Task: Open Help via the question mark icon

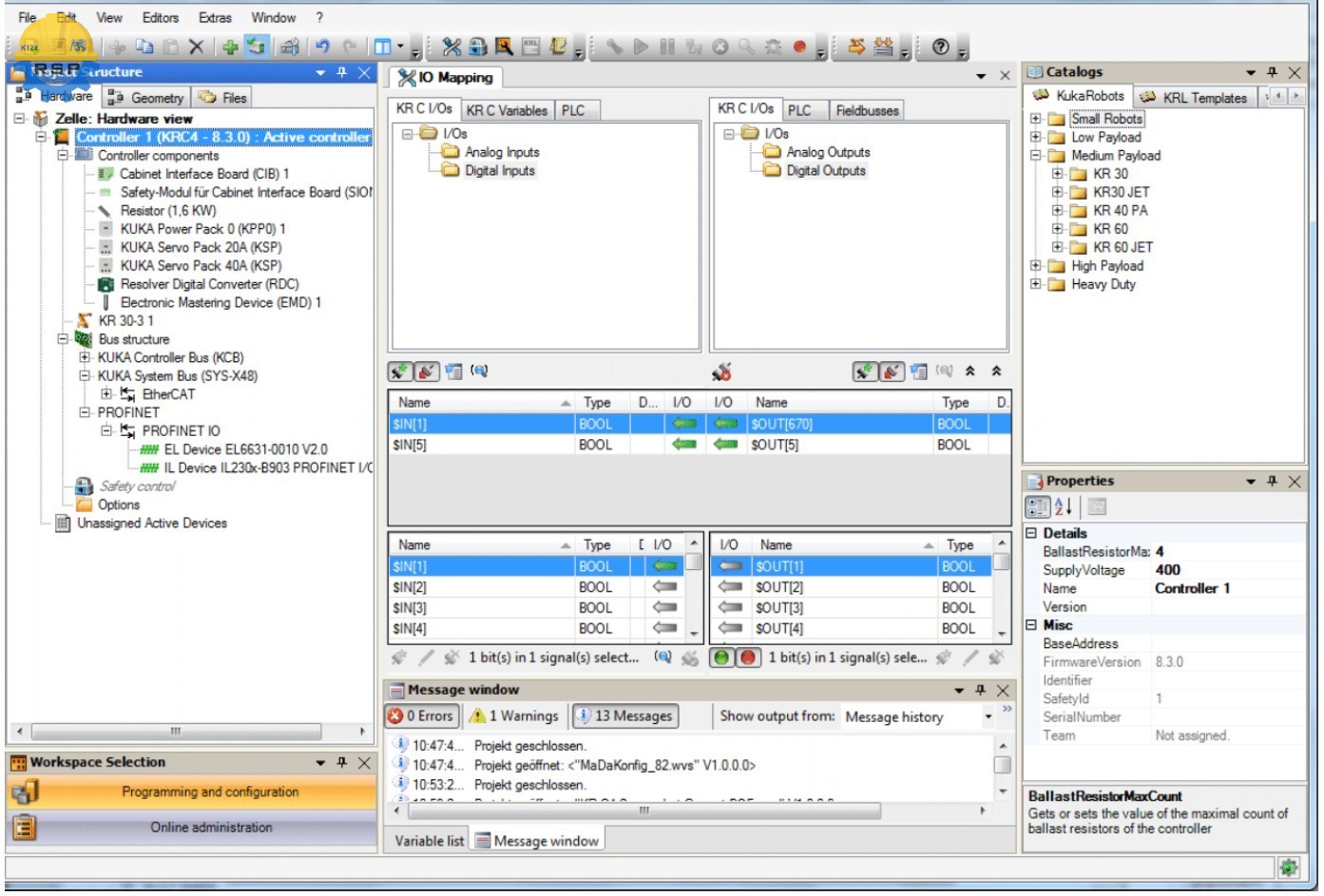Action: click(x=941, y=47)
